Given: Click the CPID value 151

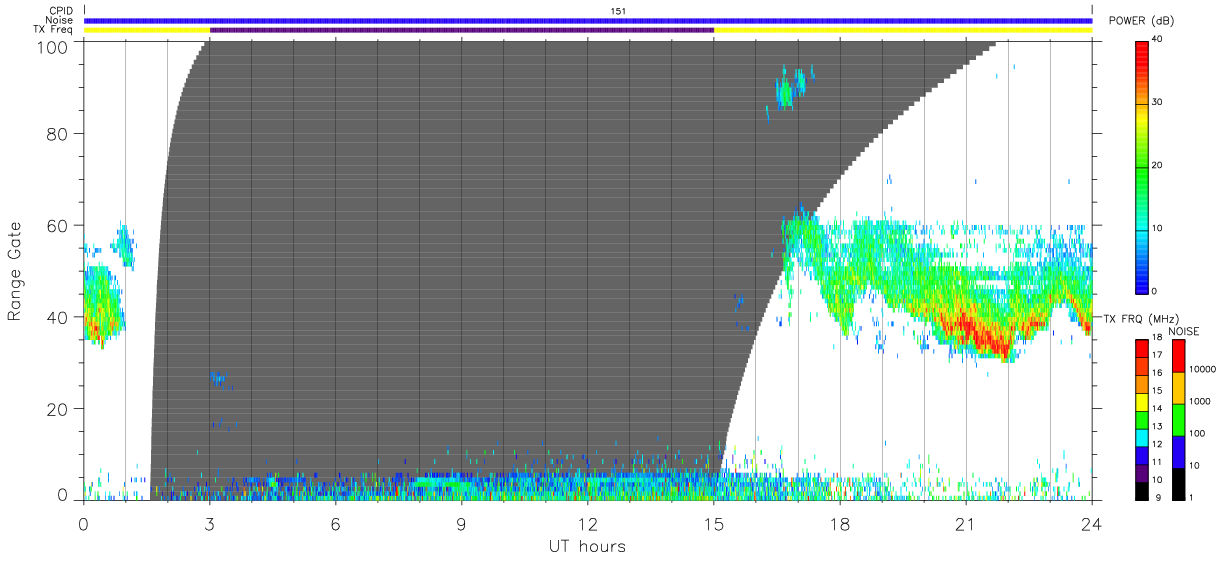Looking at the screenshot, I should tap(618, 11).
